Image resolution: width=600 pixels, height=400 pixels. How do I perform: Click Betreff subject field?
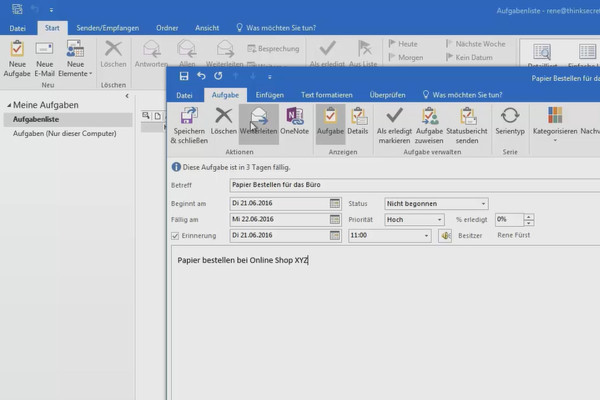(x=415, y=185)
